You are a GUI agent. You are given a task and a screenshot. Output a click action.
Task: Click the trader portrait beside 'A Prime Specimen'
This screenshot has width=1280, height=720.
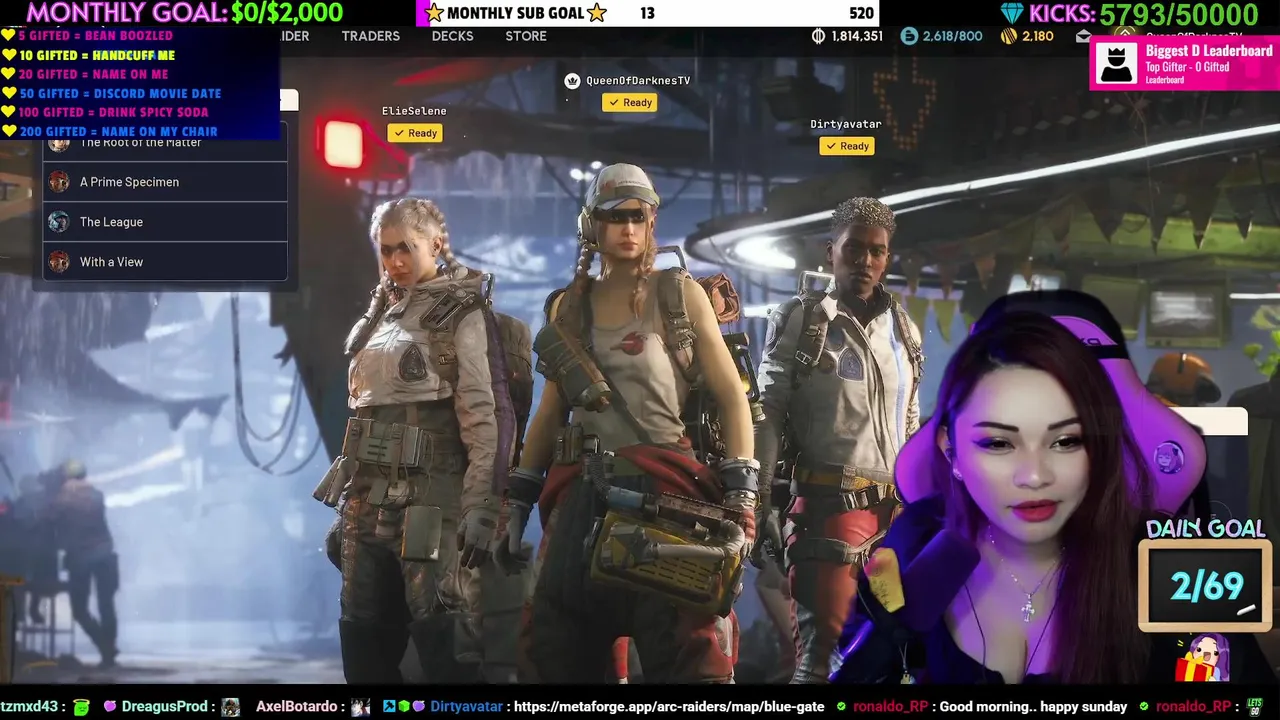[x=59, y=182]
